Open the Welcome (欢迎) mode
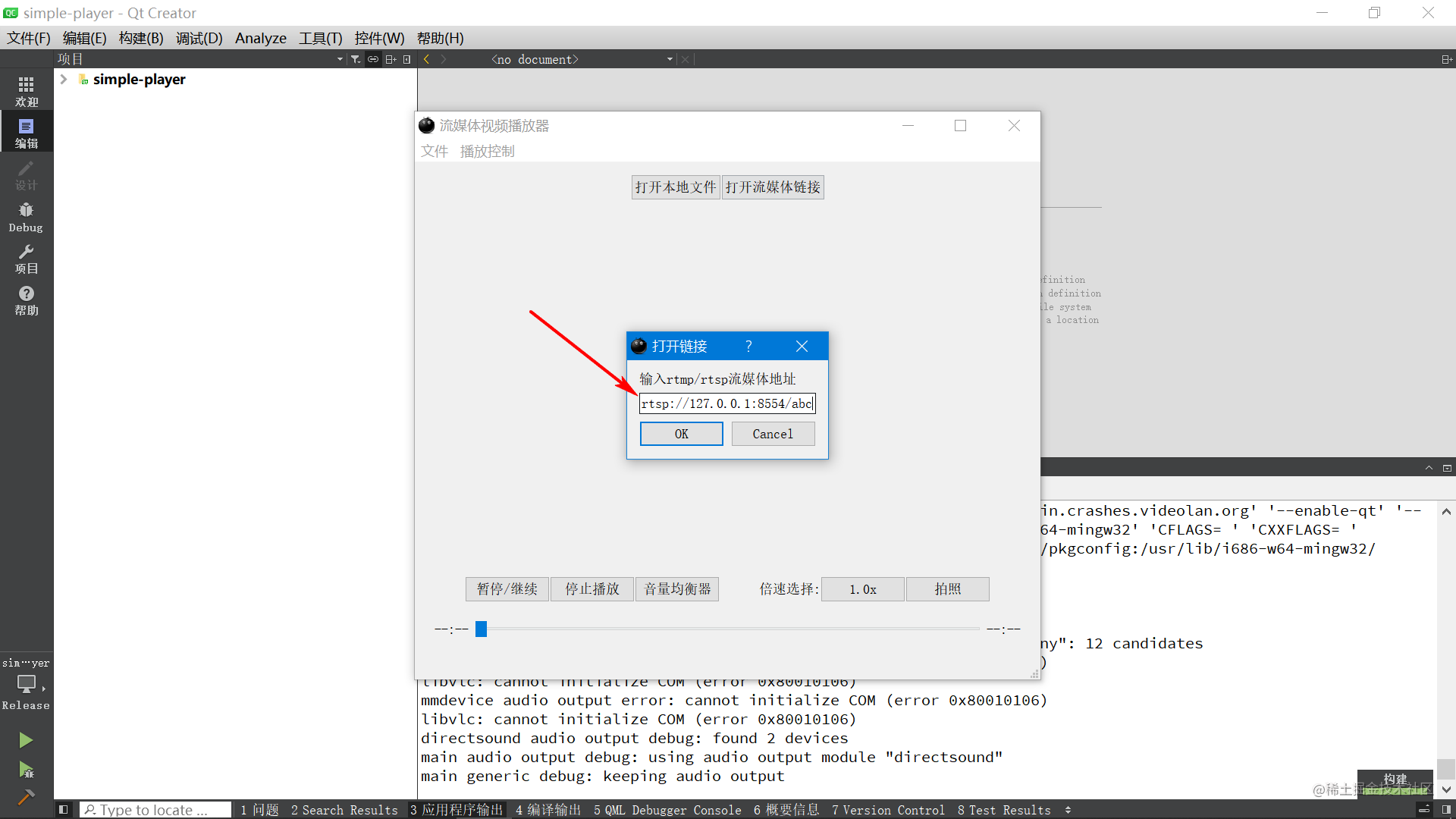This screenshot has height=819, width=1456. [26, 90]
